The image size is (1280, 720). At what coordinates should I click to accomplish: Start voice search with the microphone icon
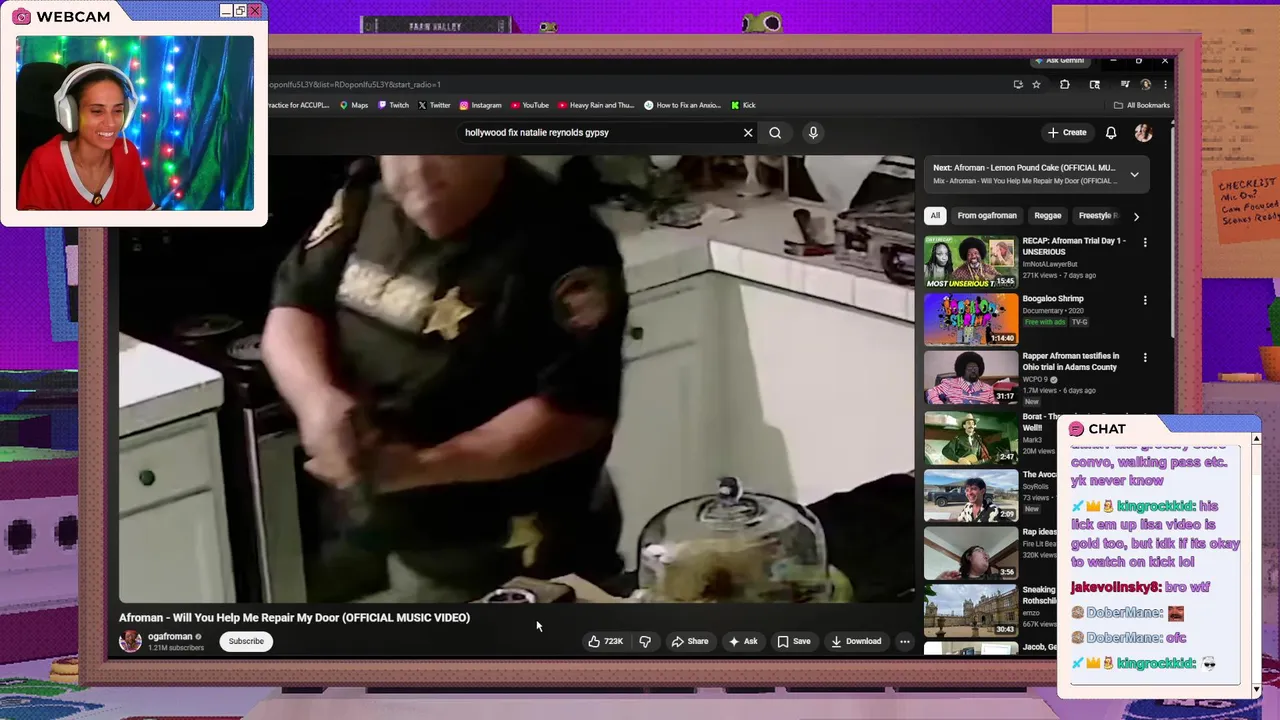[x=813, y=132]
